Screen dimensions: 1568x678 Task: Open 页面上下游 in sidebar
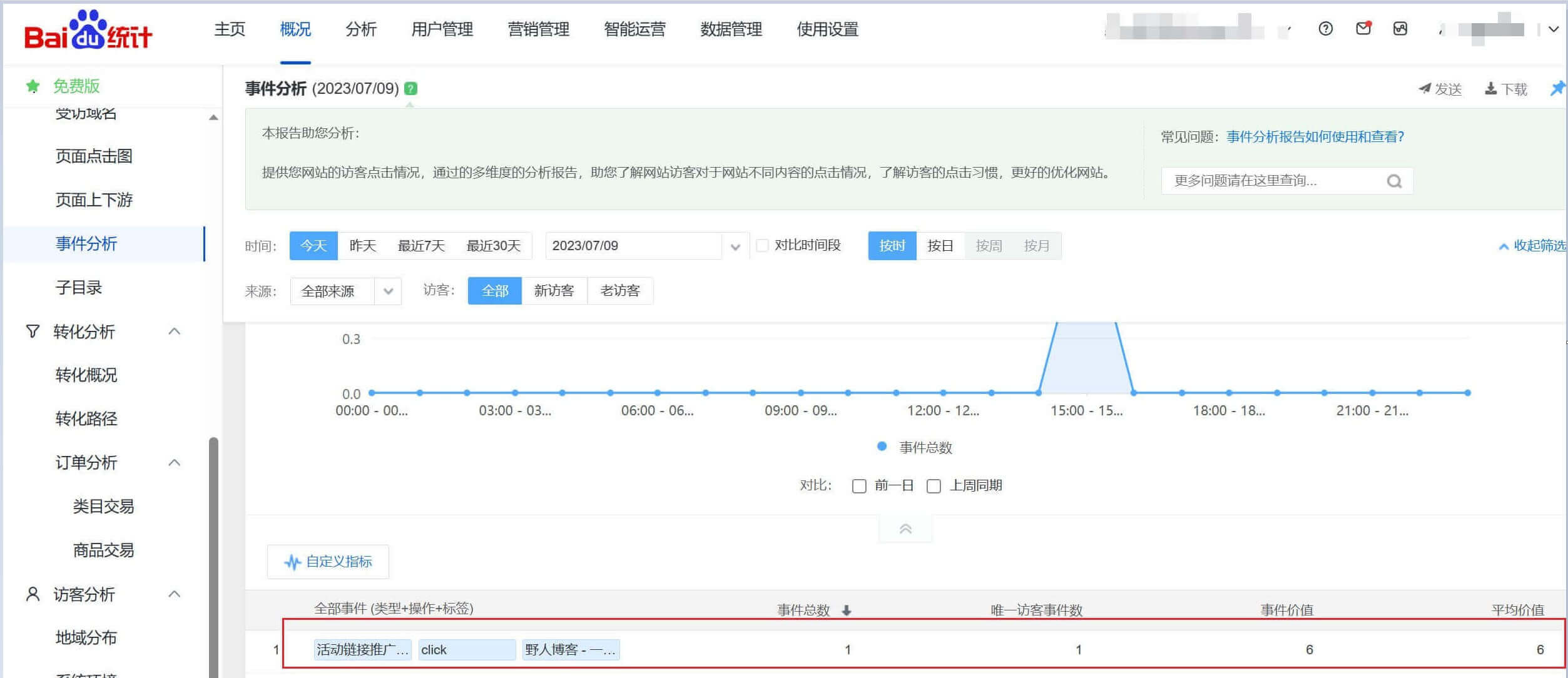click(x=94, y=200)
